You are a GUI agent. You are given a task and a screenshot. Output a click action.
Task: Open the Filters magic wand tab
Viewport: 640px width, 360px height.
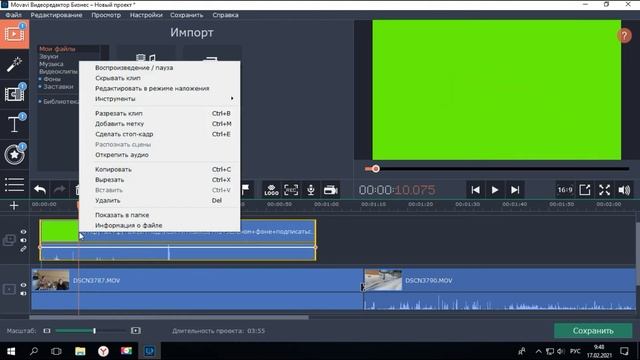(x=14, y=64)
